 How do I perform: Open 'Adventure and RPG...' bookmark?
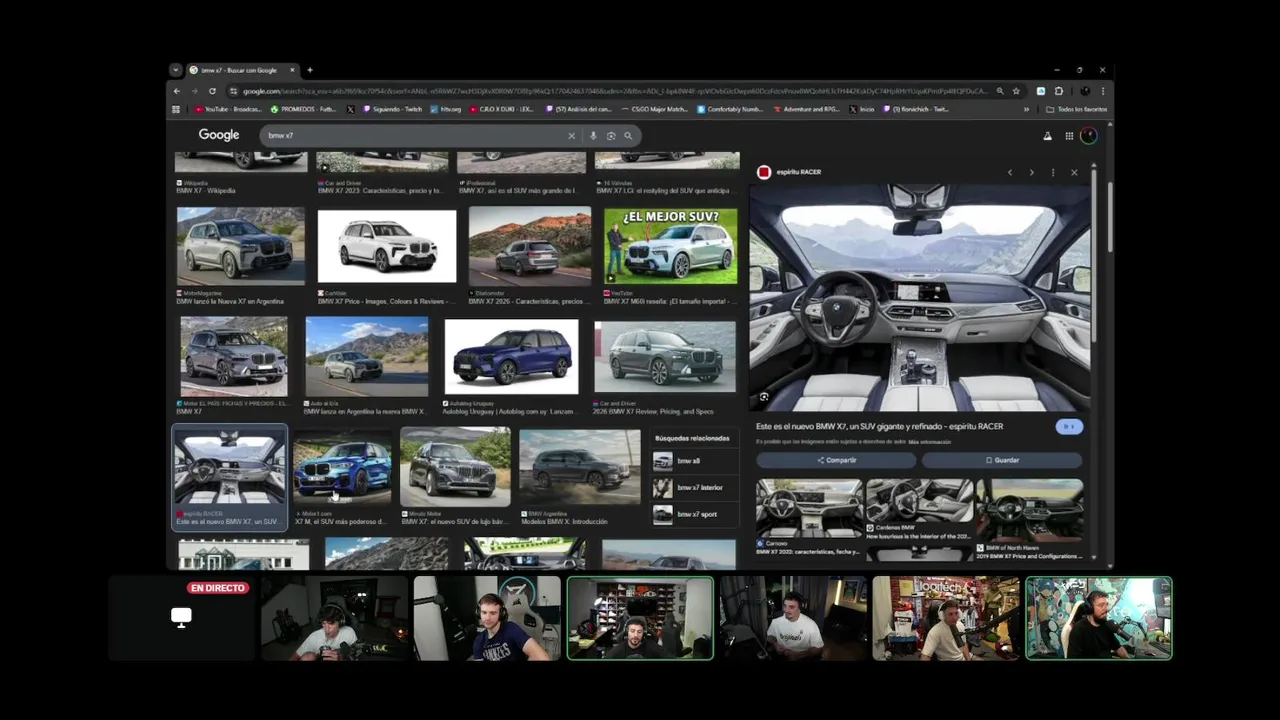[806, 109]
